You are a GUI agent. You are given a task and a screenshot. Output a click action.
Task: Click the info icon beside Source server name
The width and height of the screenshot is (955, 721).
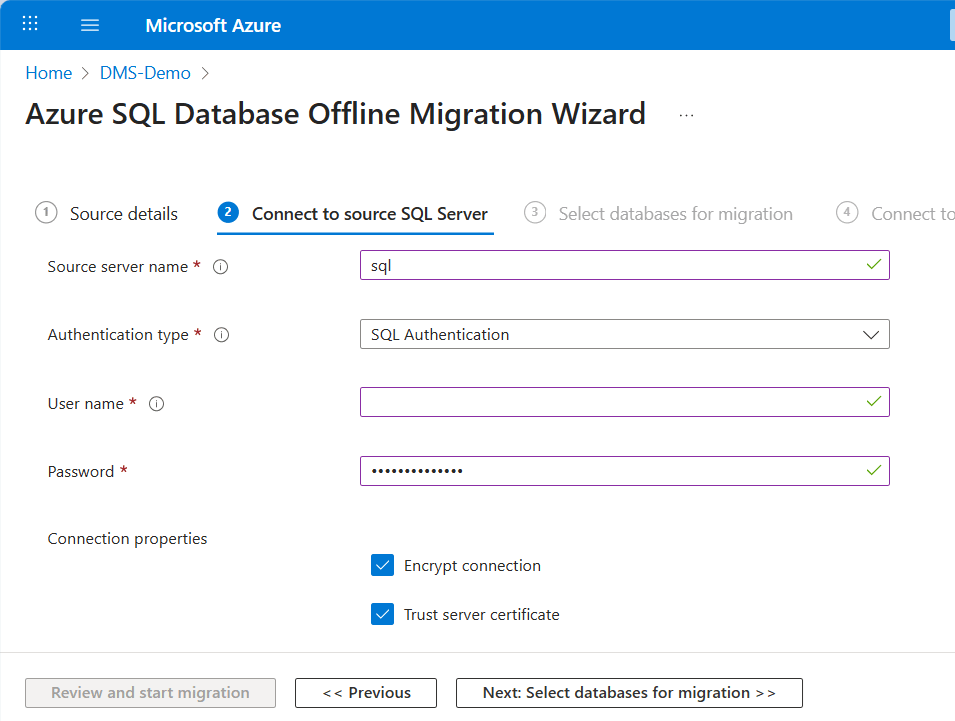click(221, 267)
